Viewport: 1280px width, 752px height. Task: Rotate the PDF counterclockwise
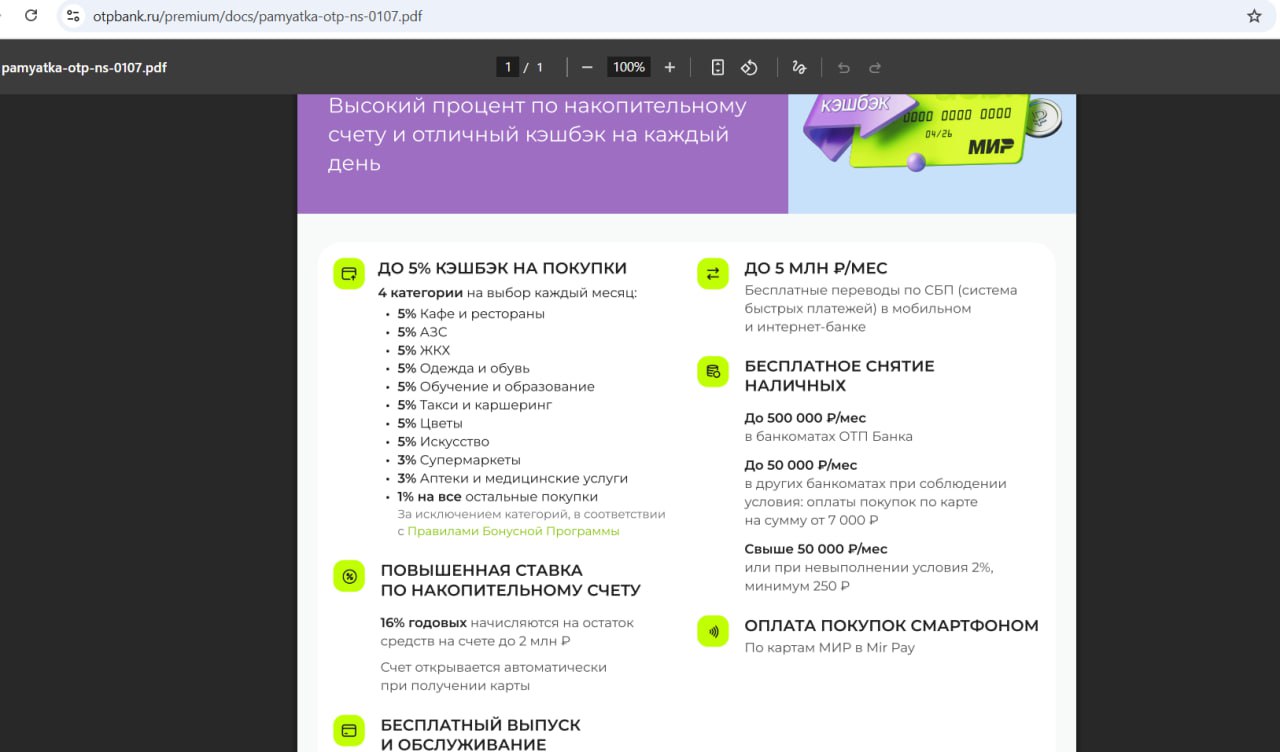749,67
